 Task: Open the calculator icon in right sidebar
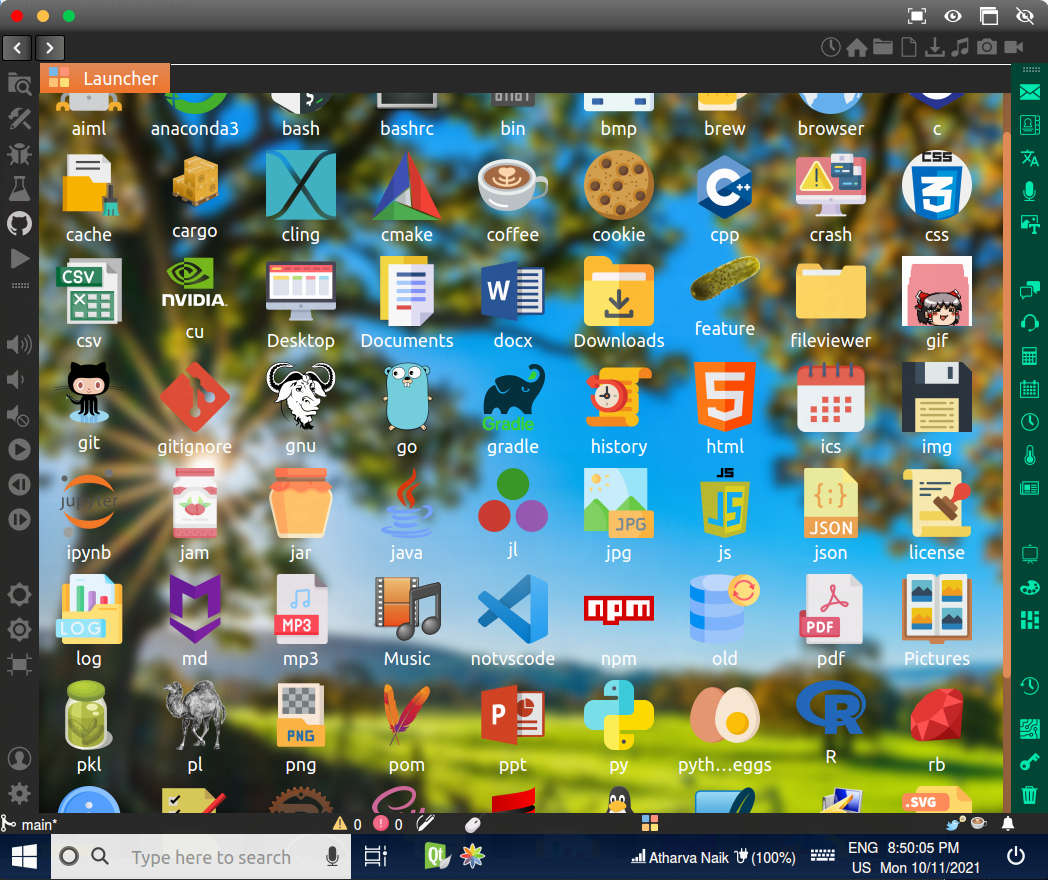1030,355
